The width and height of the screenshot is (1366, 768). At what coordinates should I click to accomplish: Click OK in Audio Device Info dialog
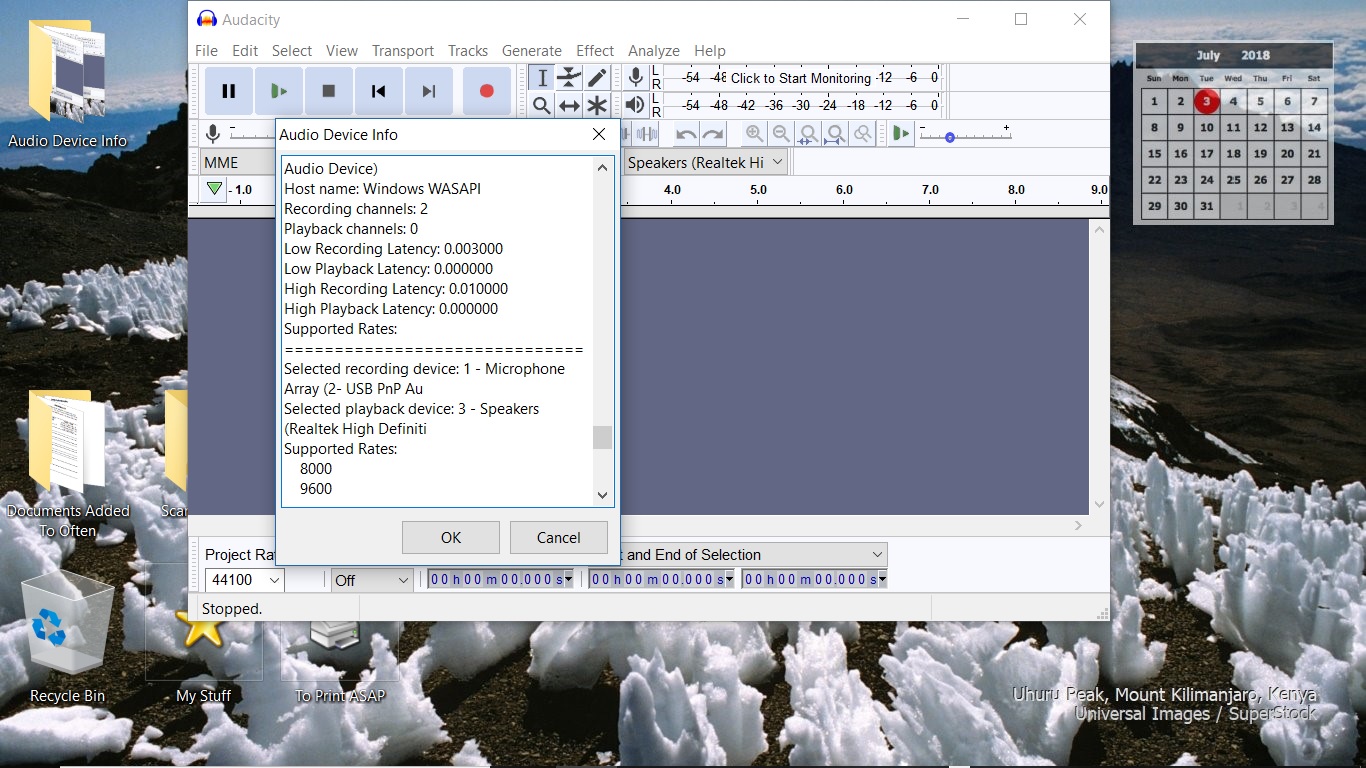tap(451, 538)
